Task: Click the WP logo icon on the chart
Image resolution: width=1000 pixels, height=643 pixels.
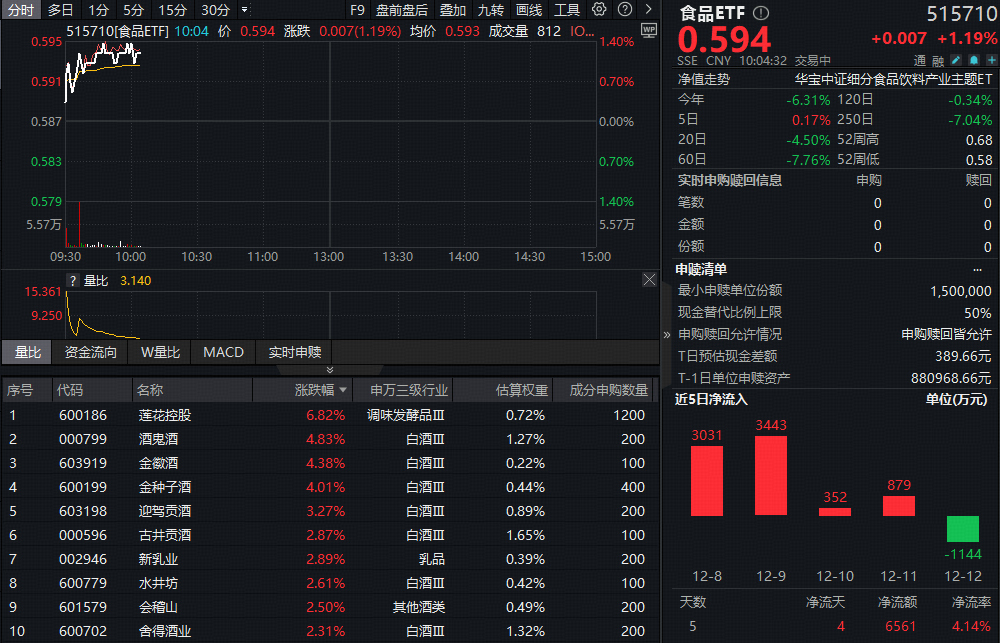Action: 648,31
